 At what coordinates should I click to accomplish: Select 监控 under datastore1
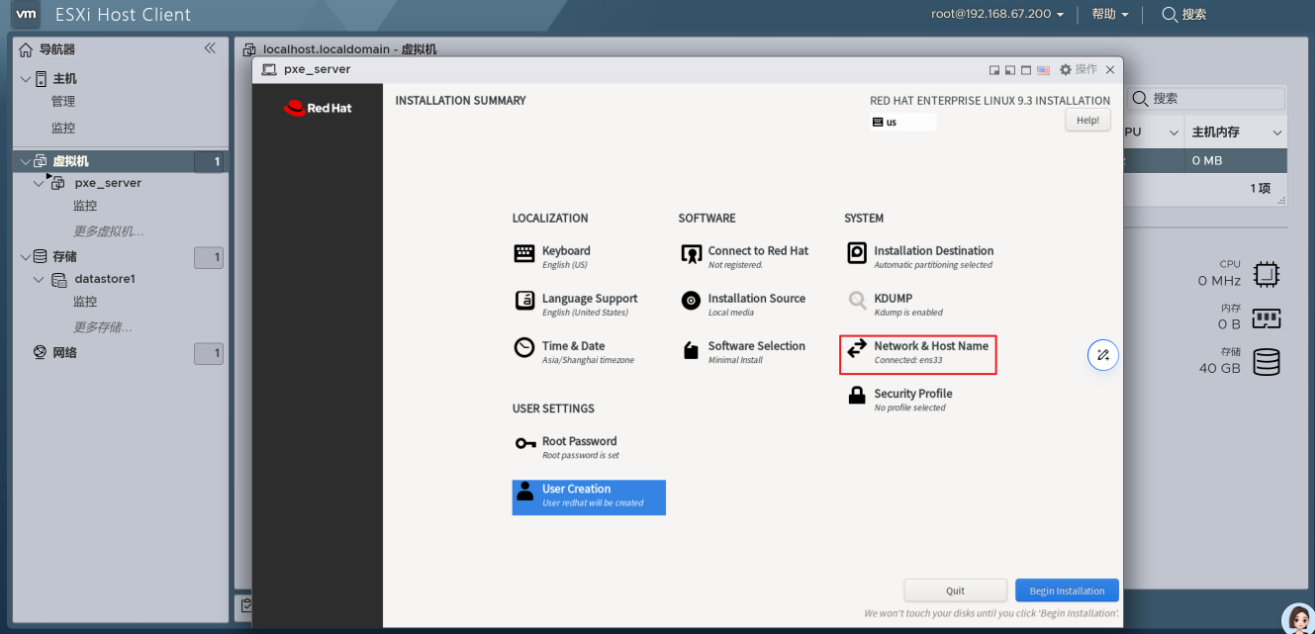[85, 302]
